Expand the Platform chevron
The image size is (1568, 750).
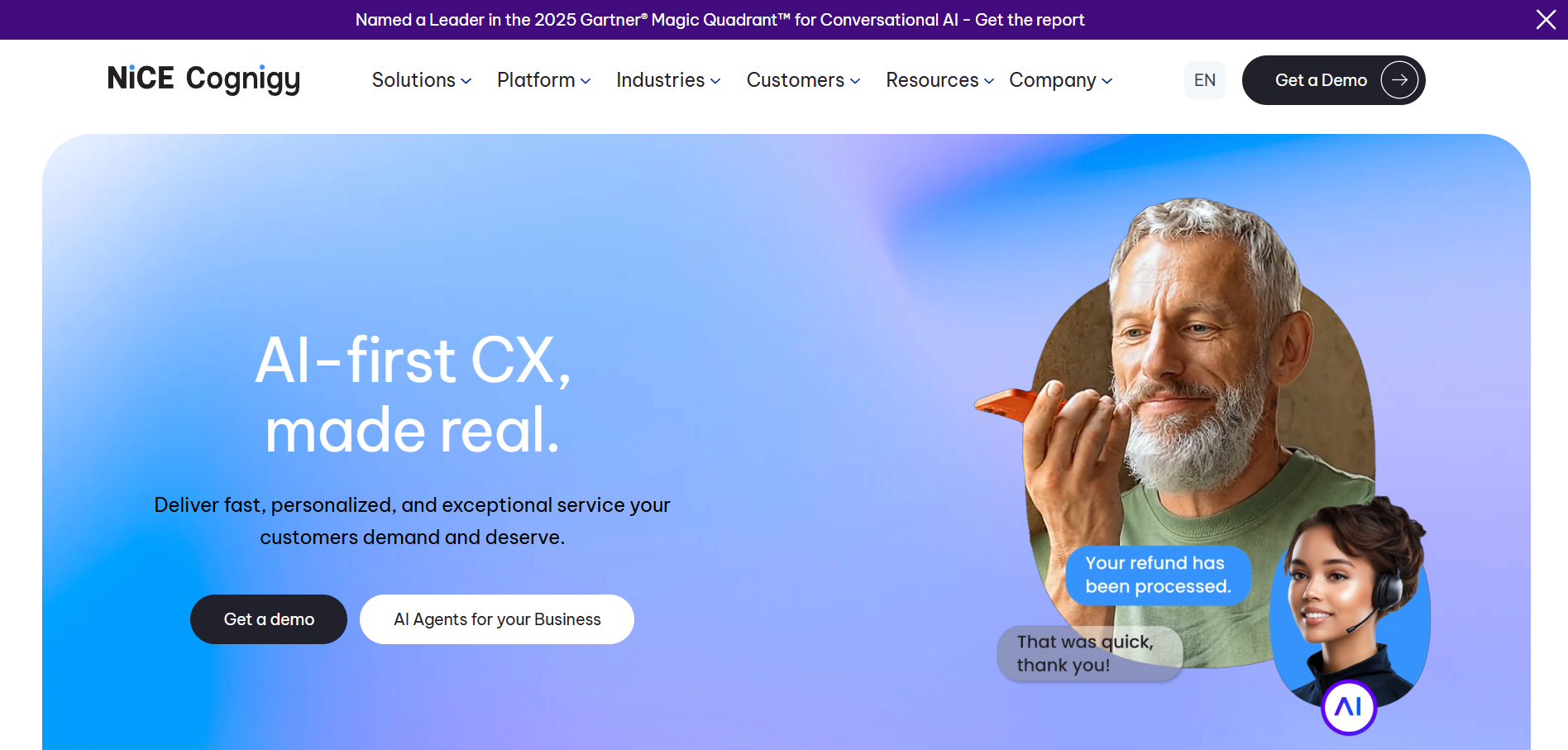[x=586, y=81]
